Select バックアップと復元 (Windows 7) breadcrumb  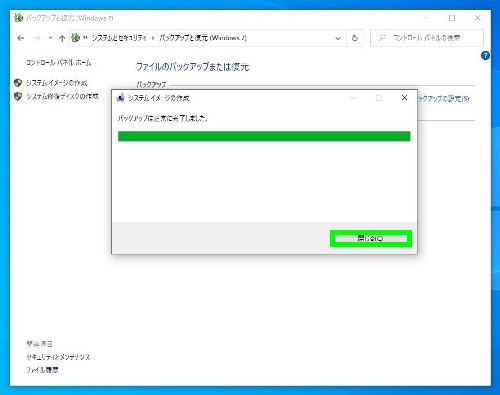click(203, 38)
